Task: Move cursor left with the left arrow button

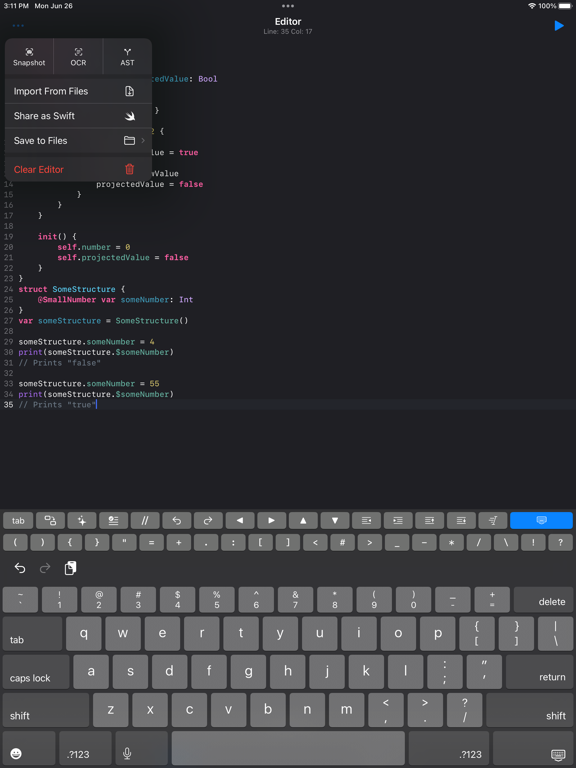Action: pyautogui.click(x=240, y=520)
